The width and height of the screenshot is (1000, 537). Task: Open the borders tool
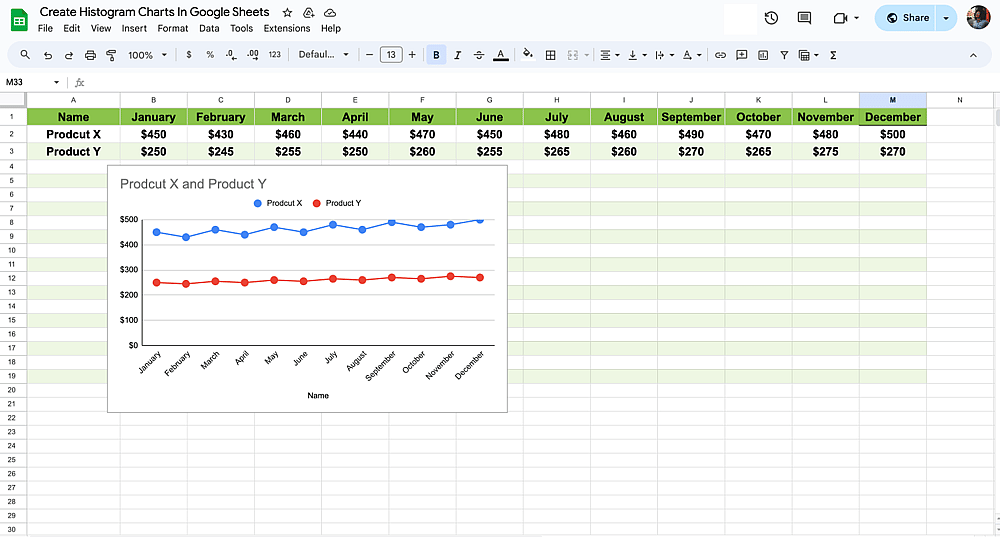pos(550,55)
